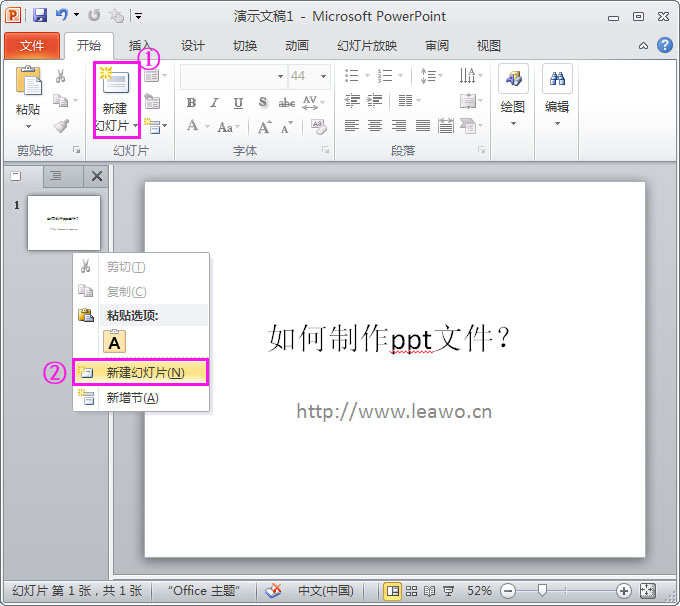Select the Format Painter brush

(61, 125)
